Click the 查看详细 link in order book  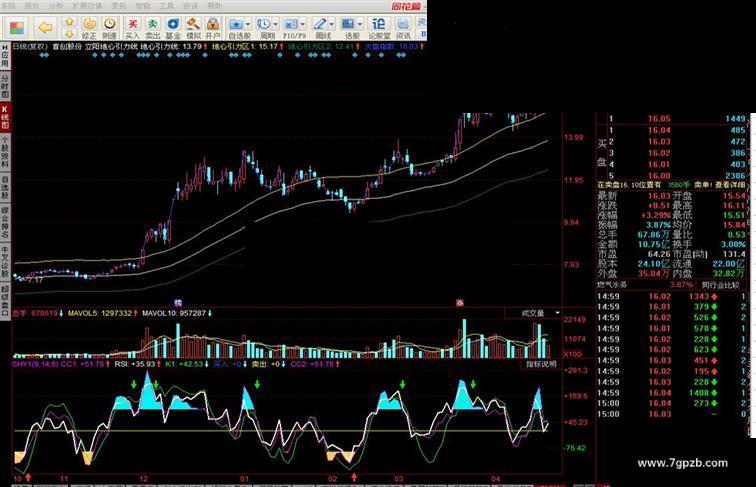pyautogui.click(x=729, y=185)
